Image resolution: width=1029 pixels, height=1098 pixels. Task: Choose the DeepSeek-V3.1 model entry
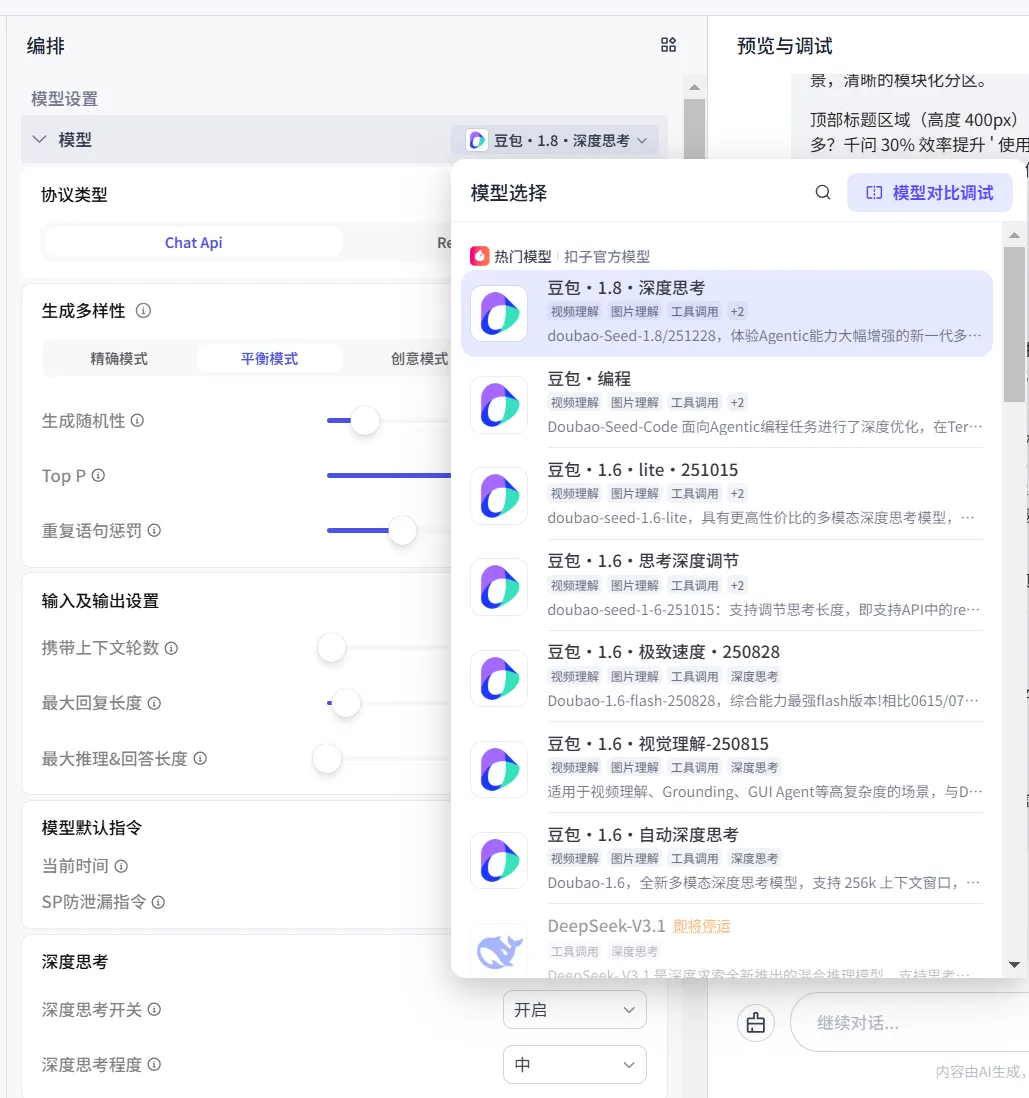click(x=727, y=944)
